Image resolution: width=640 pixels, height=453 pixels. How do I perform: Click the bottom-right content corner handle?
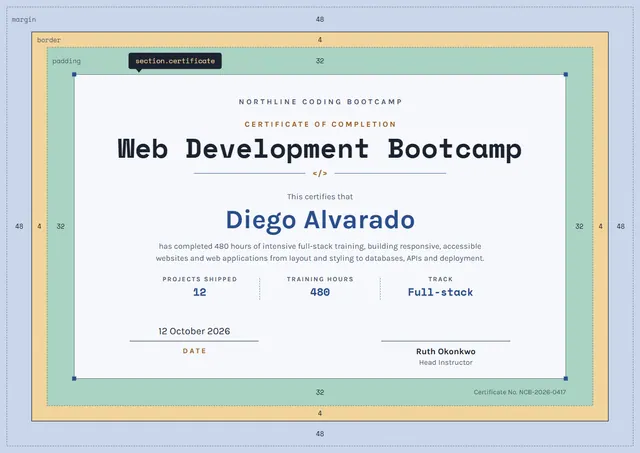pyautogui.click(x=566, y=379)
